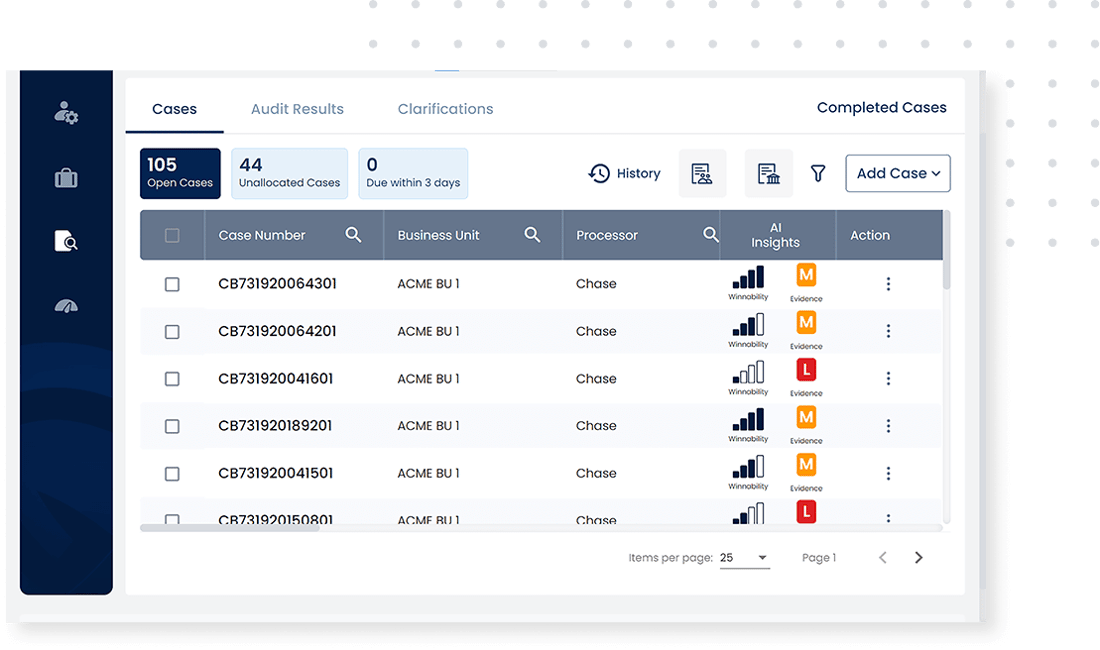Select checkbox for case CB731920189201
Viewport: 1100px width, 650px height.
point(172,426)
